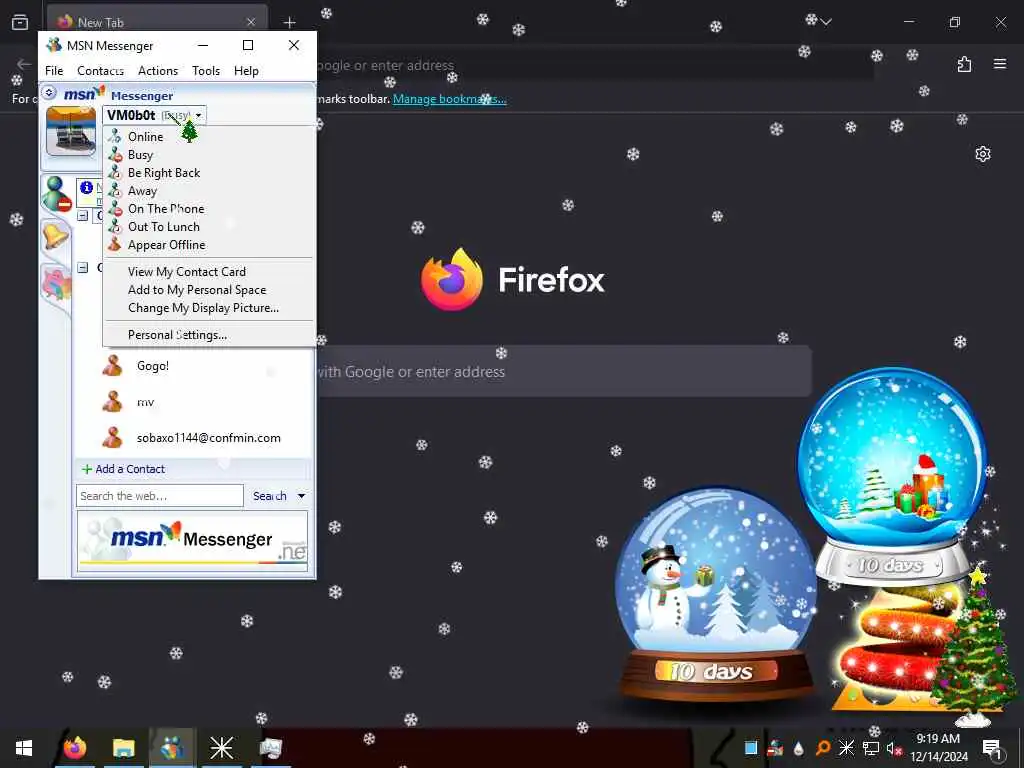Collapse the first contact group
The height and width of the screenshot is (768, 1024).
point(83,216)
